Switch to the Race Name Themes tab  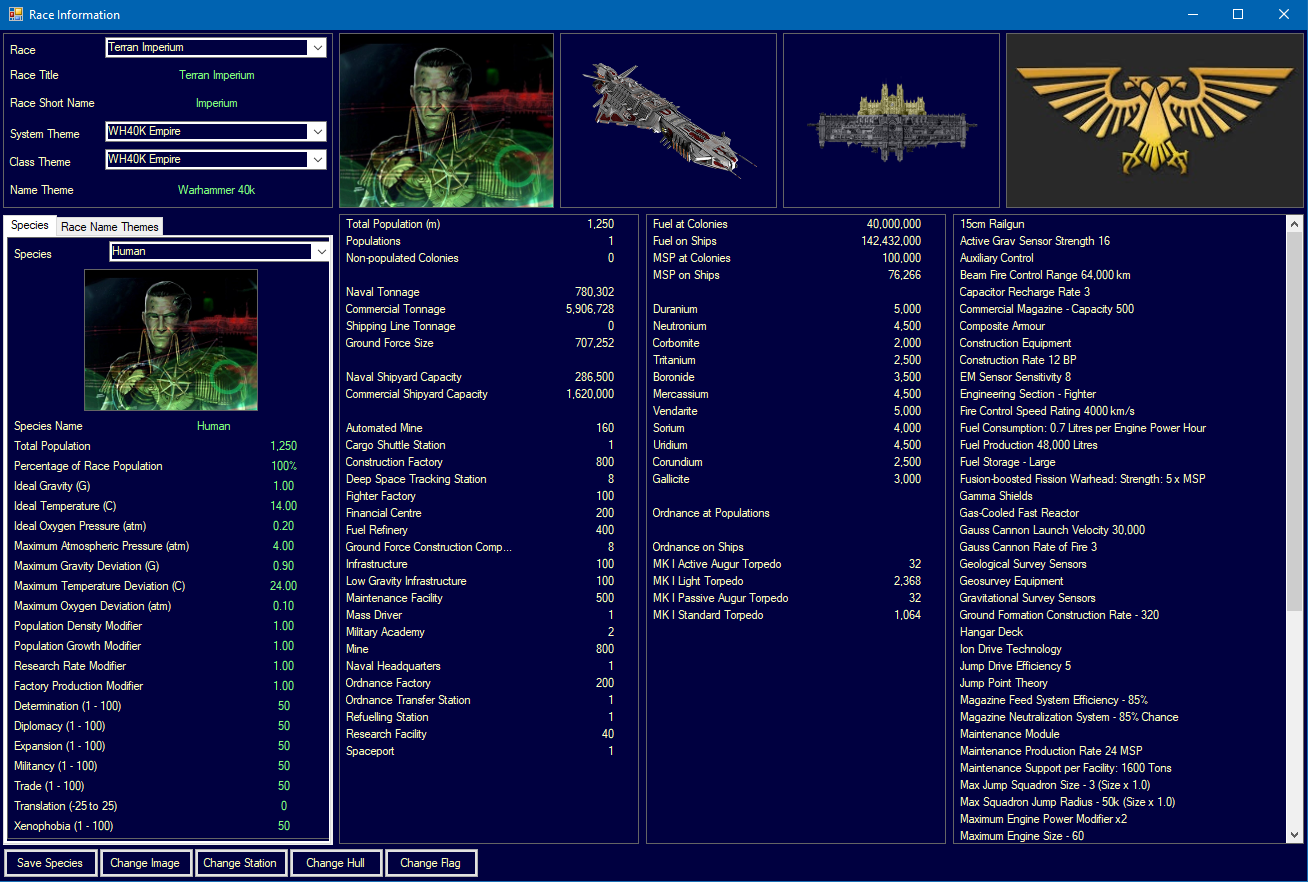pyautogui.click(x=110, y=227)
